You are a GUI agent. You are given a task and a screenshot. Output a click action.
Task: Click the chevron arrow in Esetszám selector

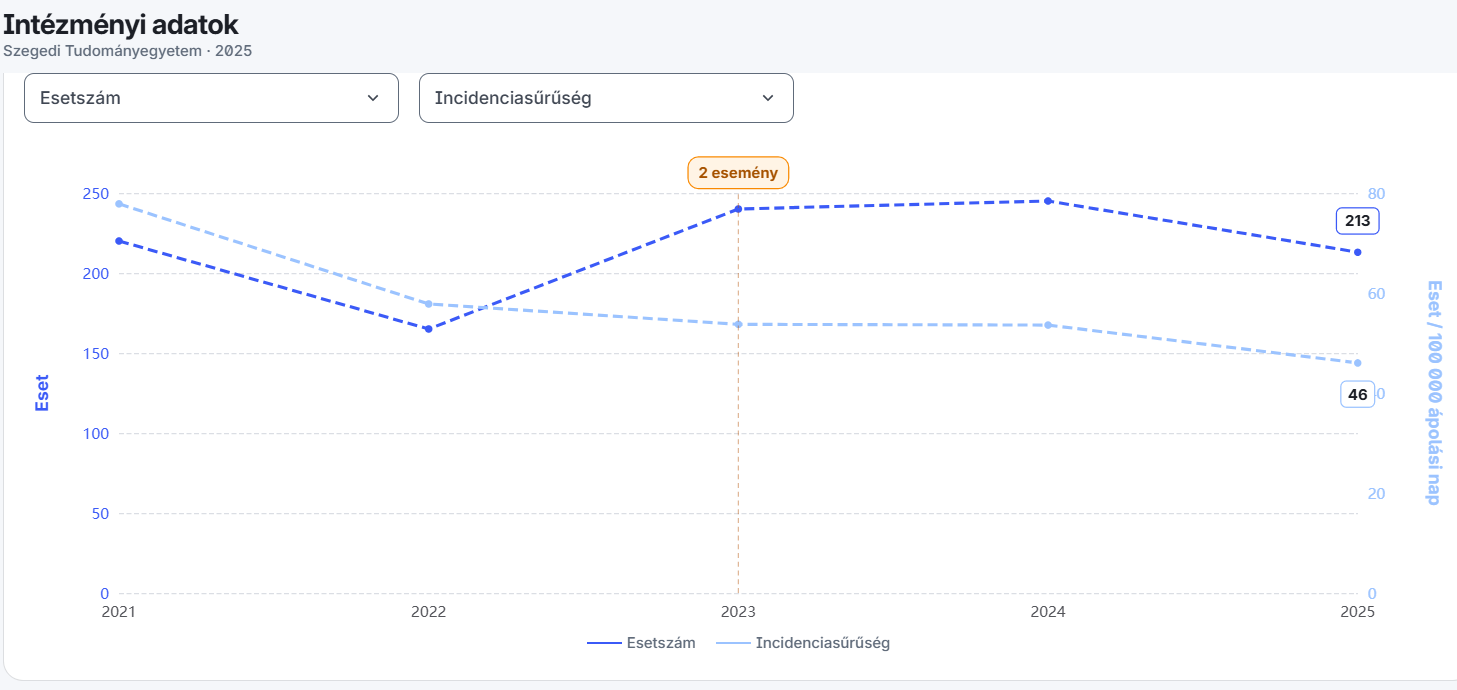373,98
